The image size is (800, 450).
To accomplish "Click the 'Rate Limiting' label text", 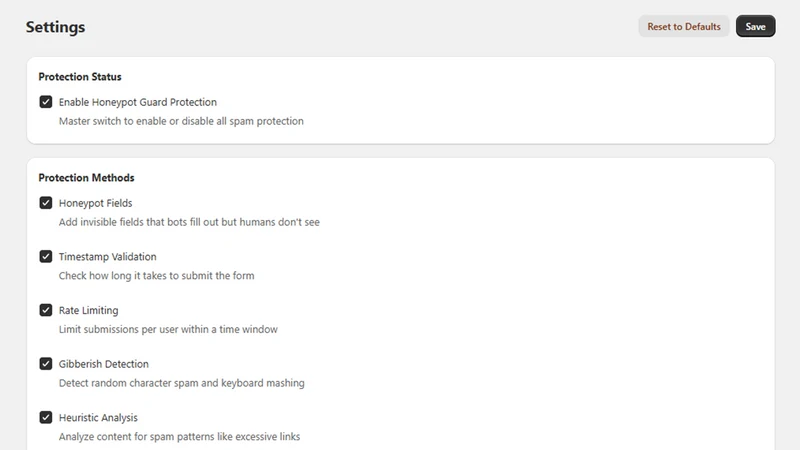I will 88,310.
